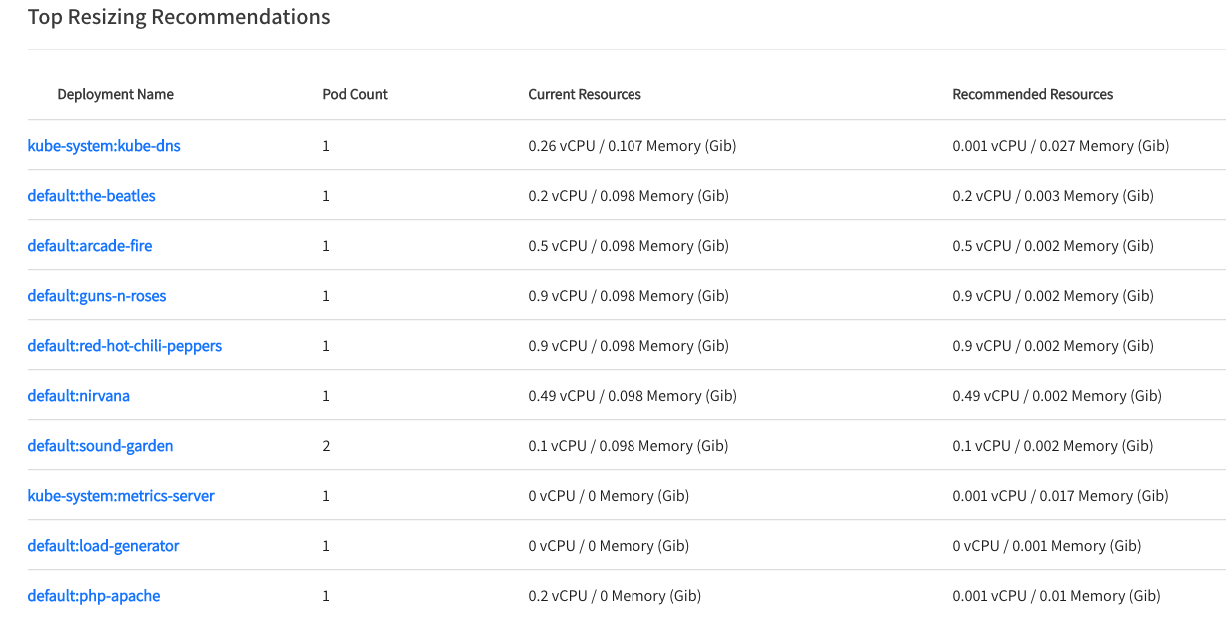This screenshot has height=629, width=1226.
Task: Click the Pod Count column header
Action: [x=355, y=95]
